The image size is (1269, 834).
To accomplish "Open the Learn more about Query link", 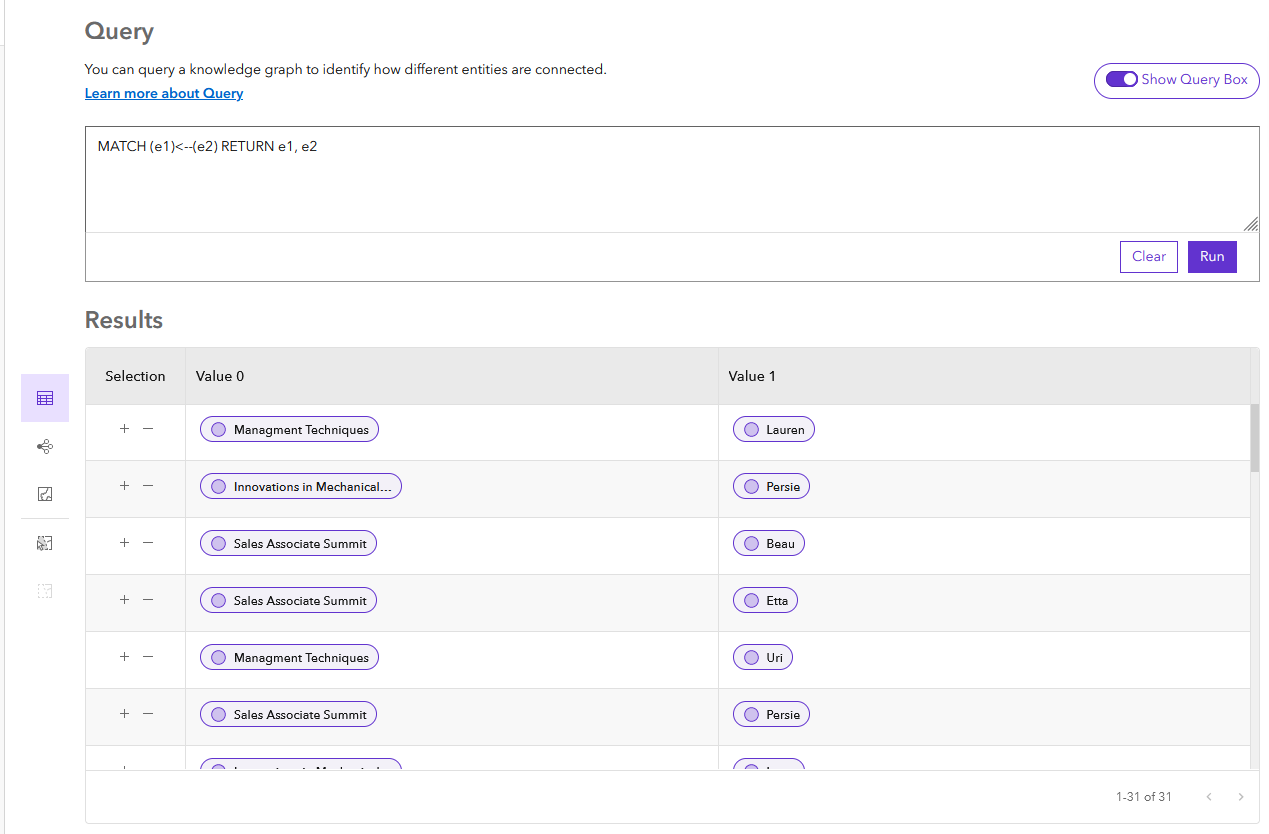I will click(x=163, y=92).
